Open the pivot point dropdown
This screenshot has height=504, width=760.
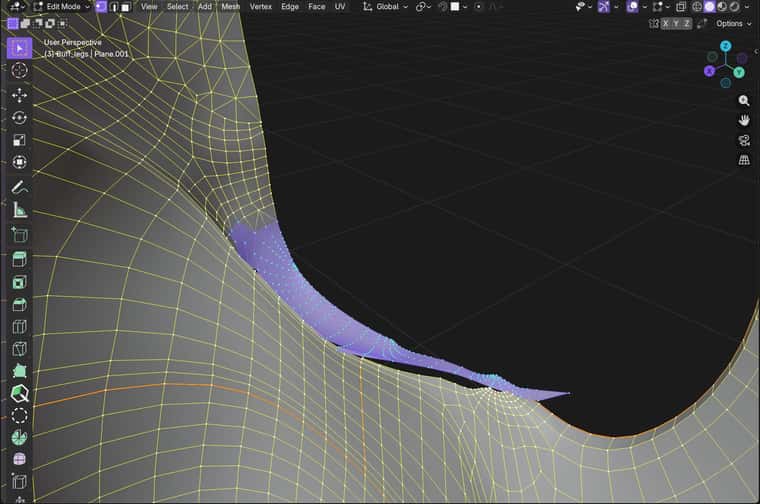423,6
